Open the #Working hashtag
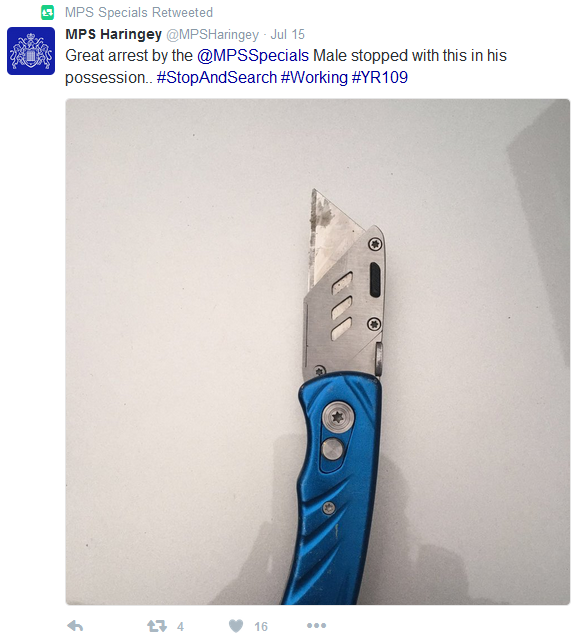The height and width of the screenshot is (644, 580). [x=314, y=77]
